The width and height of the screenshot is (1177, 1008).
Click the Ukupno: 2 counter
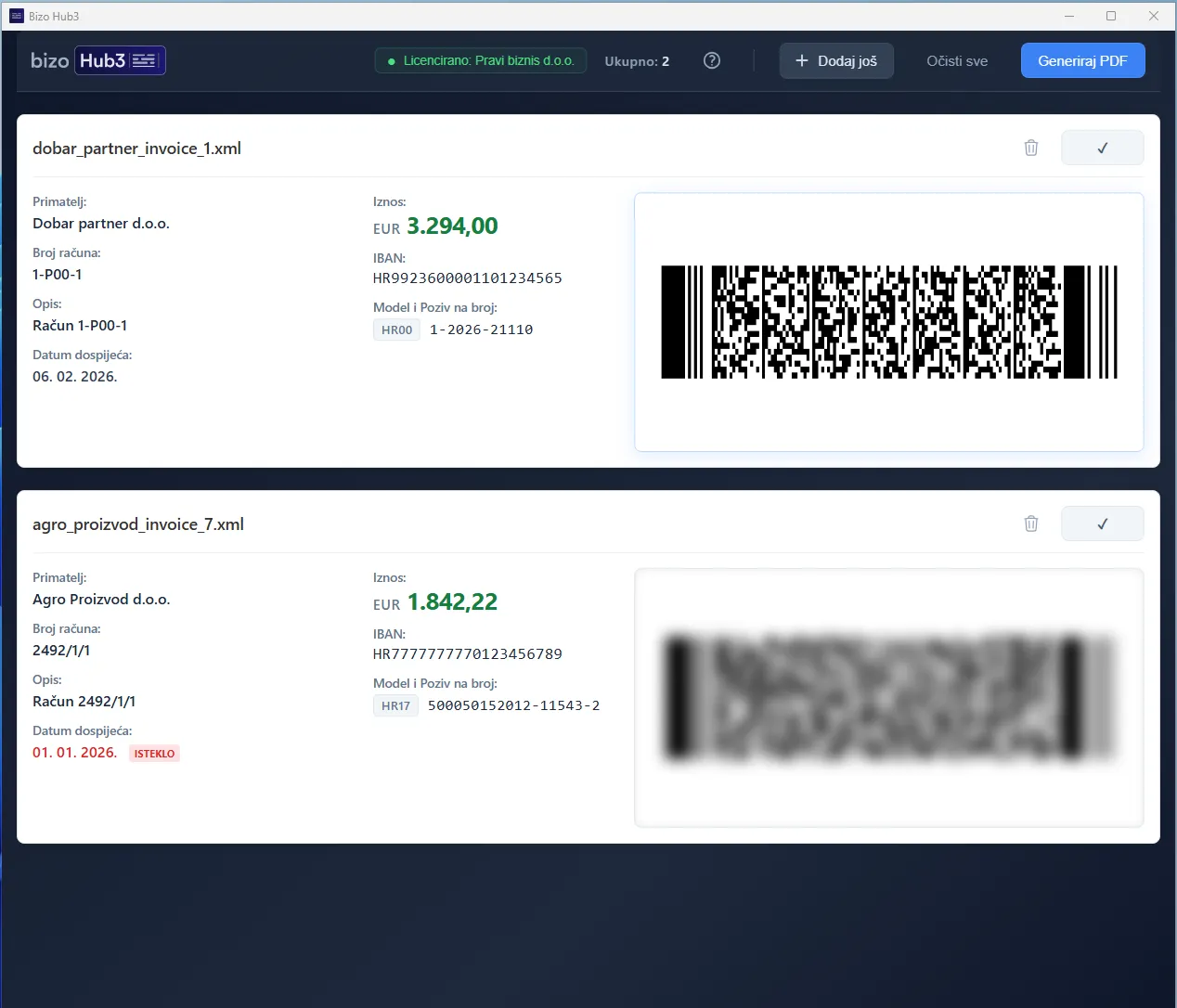point(637,60)
